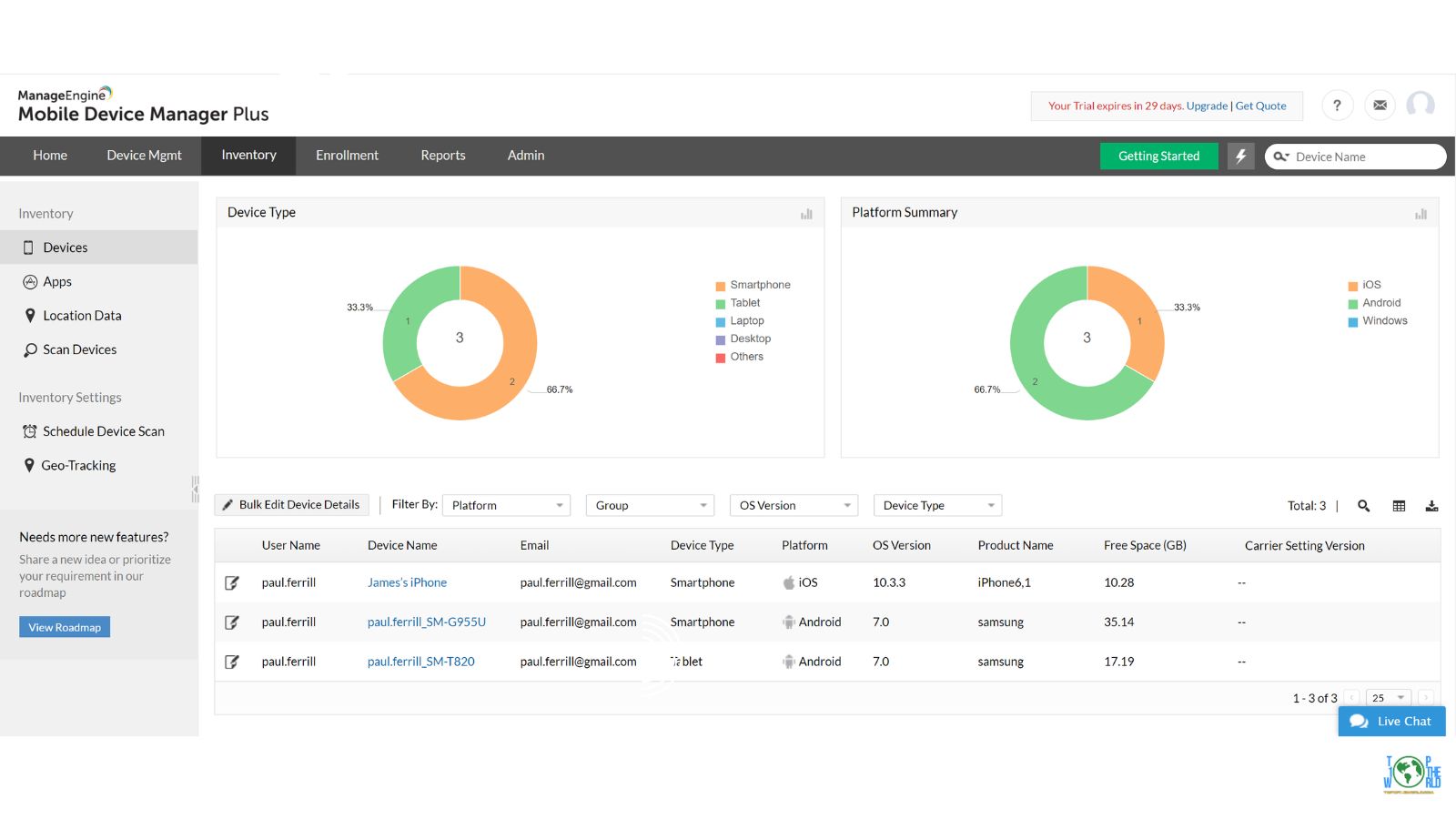Toggle iOS legend color swatch
The width and height of the screenshot is (1456, 819).
1353,286
